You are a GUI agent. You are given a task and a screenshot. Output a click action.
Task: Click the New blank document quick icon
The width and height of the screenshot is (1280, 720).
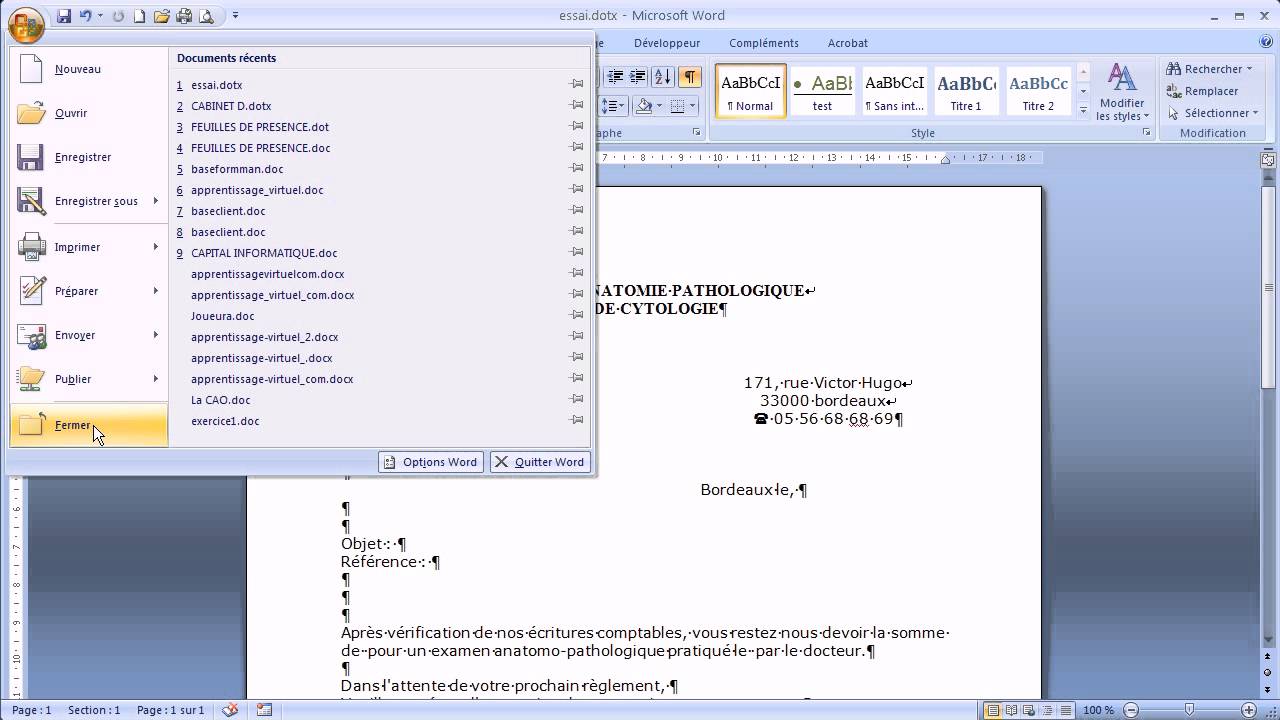pos(140,16)
